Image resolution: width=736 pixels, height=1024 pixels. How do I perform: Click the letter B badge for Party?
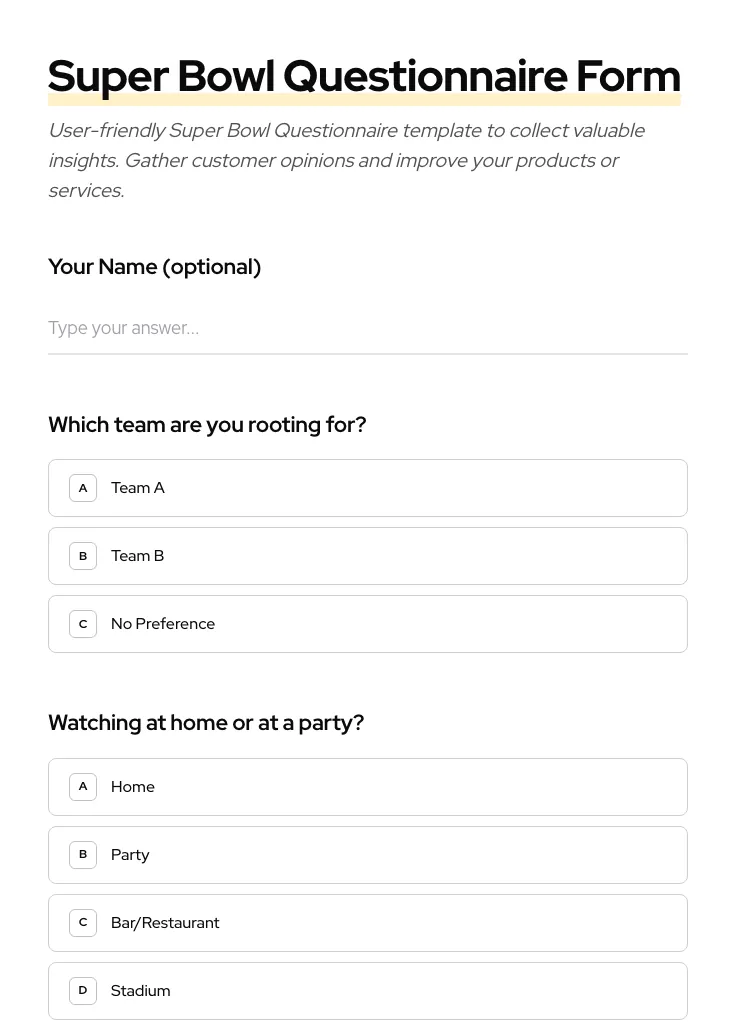83,854
